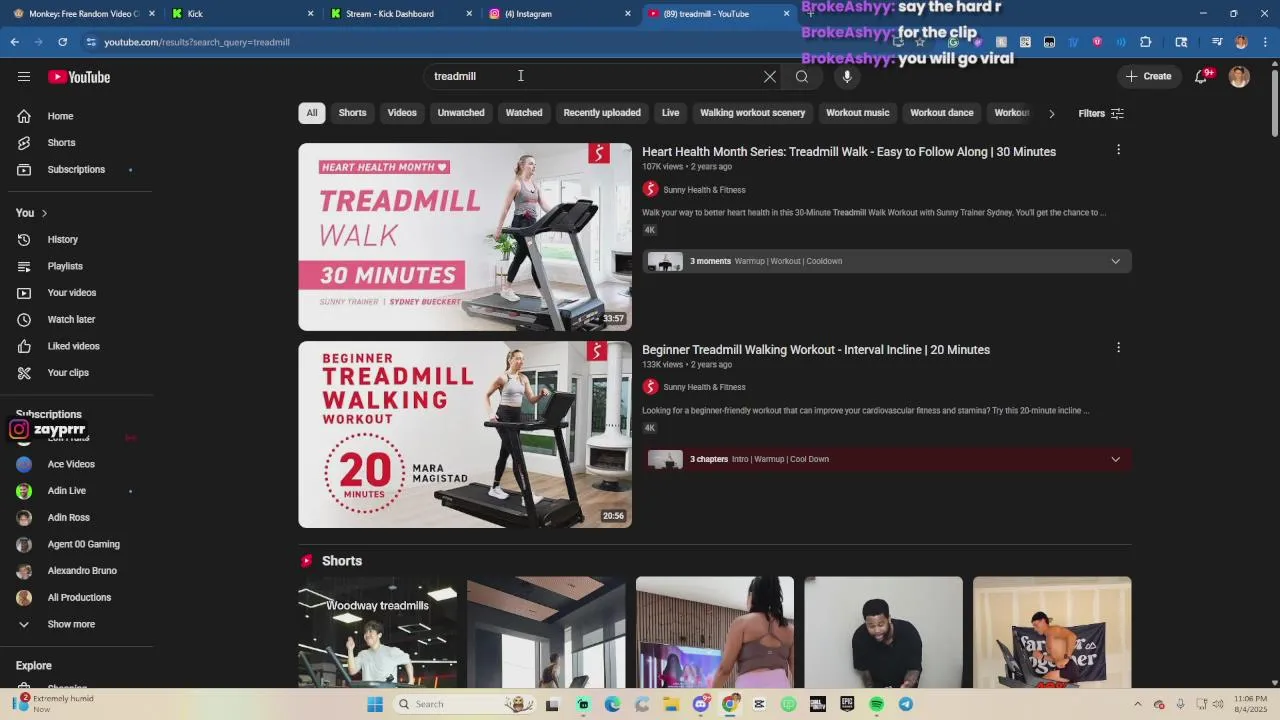This screenshot has height=720, width=1280.
Task: Select the All filter chip
Action: pos(312,113)
